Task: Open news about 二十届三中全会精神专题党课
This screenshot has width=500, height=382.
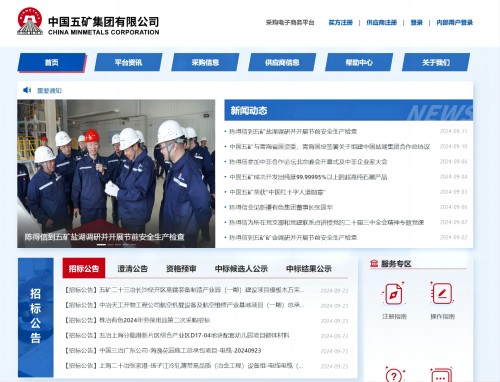Action: [x=327, y=222]
